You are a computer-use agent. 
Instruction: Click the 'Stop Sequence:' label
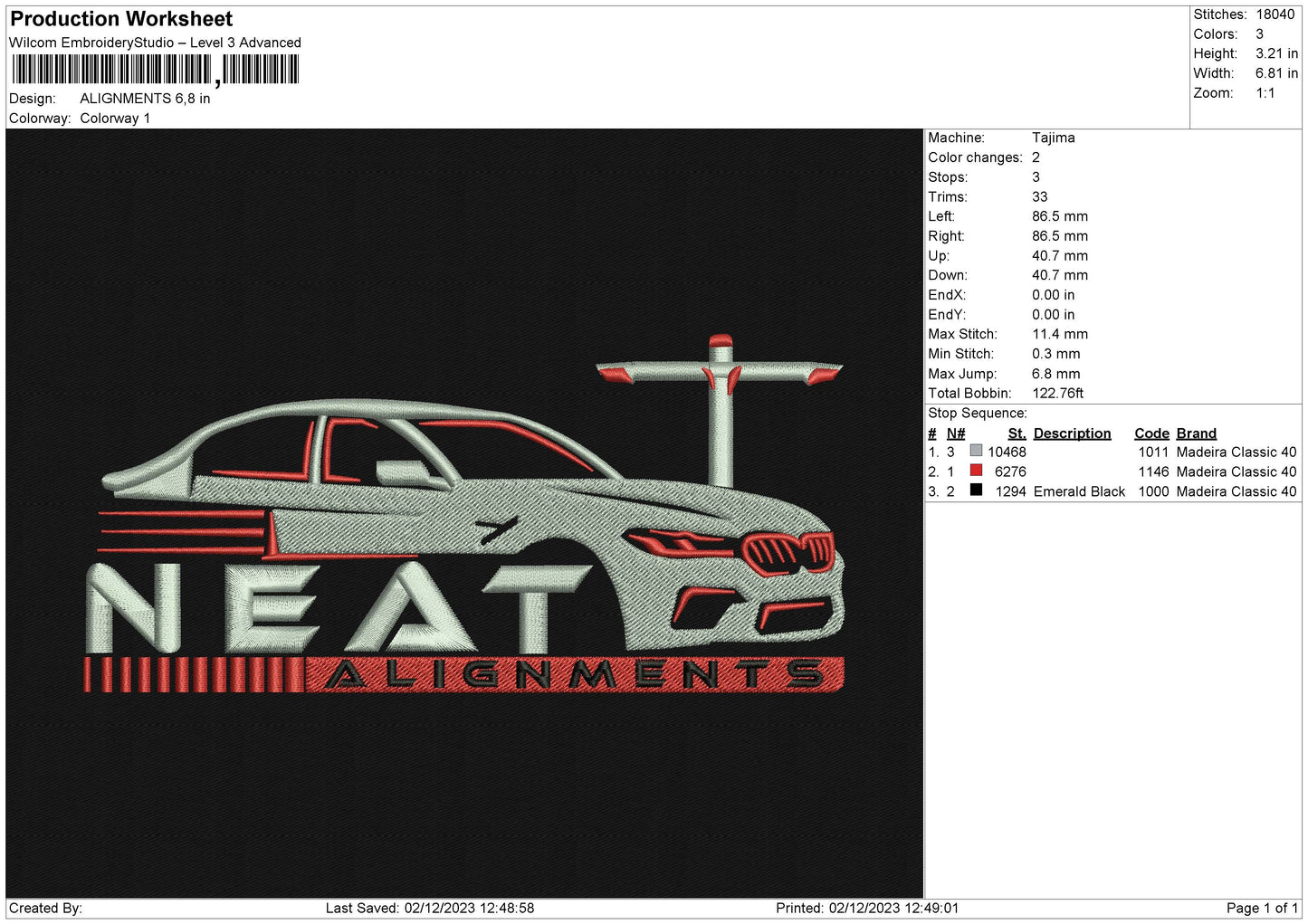pyautogui.click(x=978, y=414)
